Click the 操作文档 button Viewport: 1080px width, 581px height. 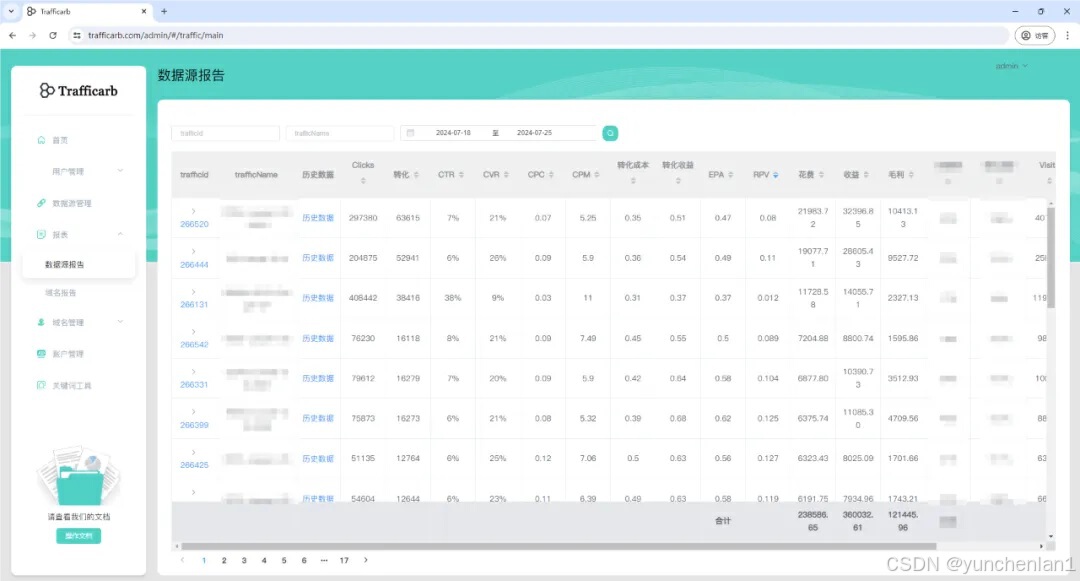click(79, 536)
